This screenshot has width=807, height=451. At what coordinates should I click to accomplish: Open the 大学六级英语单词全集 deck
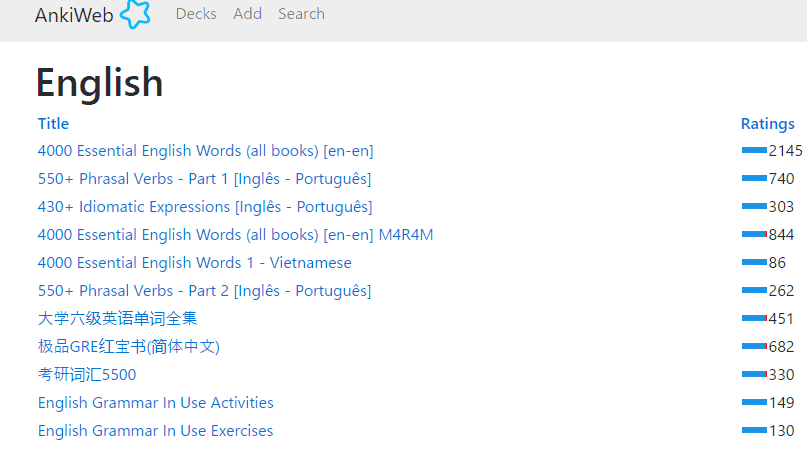point(117,319)
